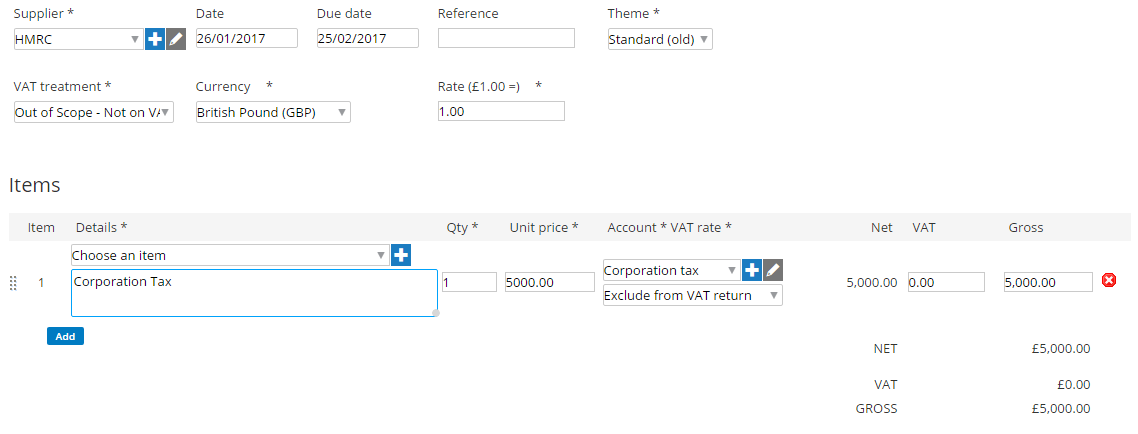Click the plus icon beside Choose an item
The height and width of the screenshot is (434, 1138).
pos(401,255)
